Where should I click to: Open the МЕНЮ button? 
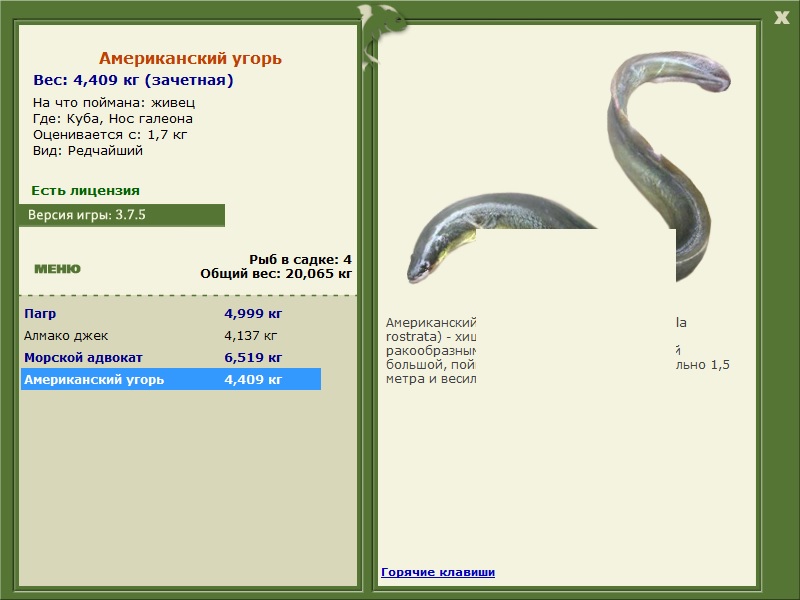tap(57, 269)
